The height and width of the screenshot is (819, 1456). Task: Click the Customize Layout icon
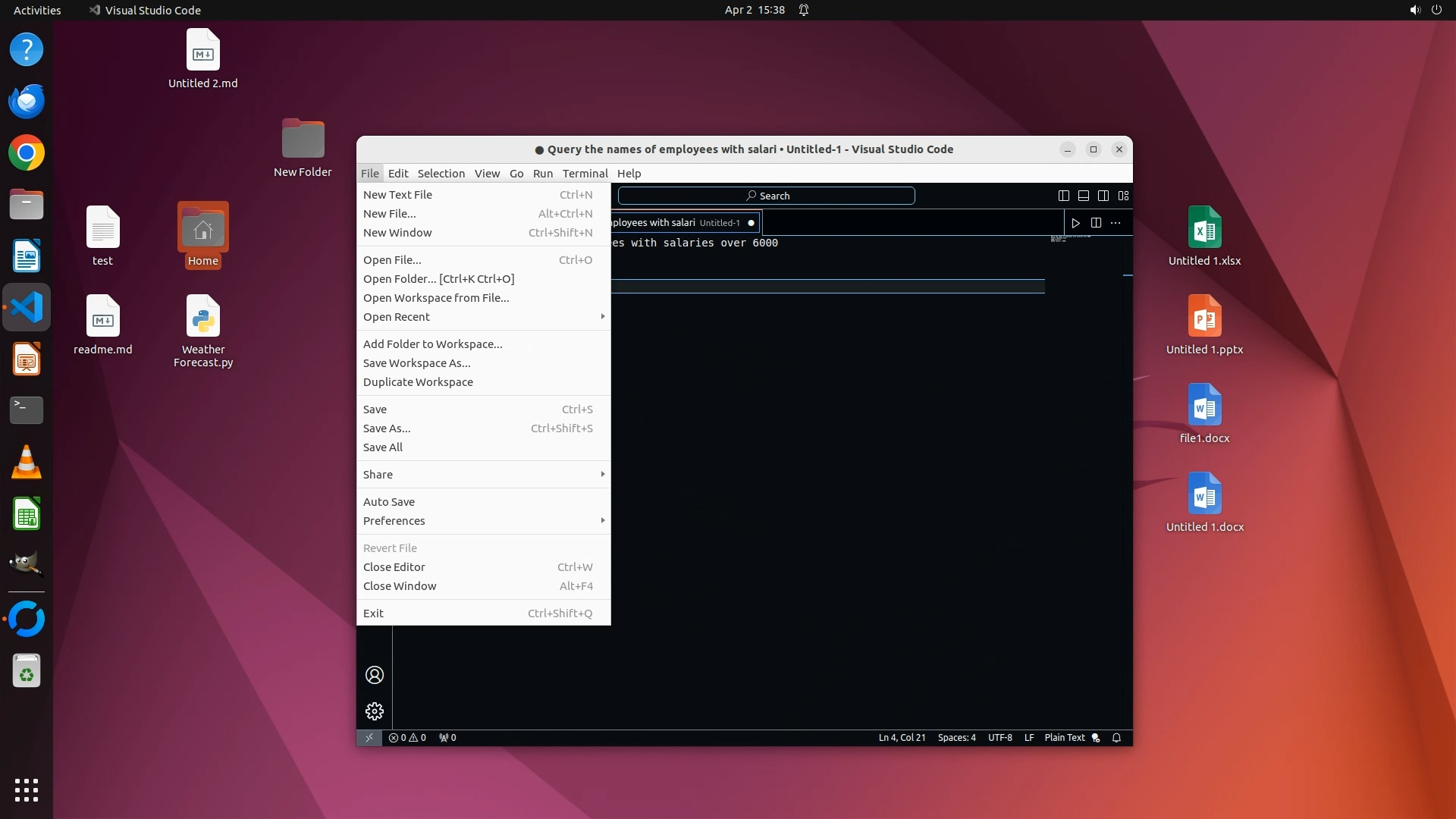point(1124,196)
